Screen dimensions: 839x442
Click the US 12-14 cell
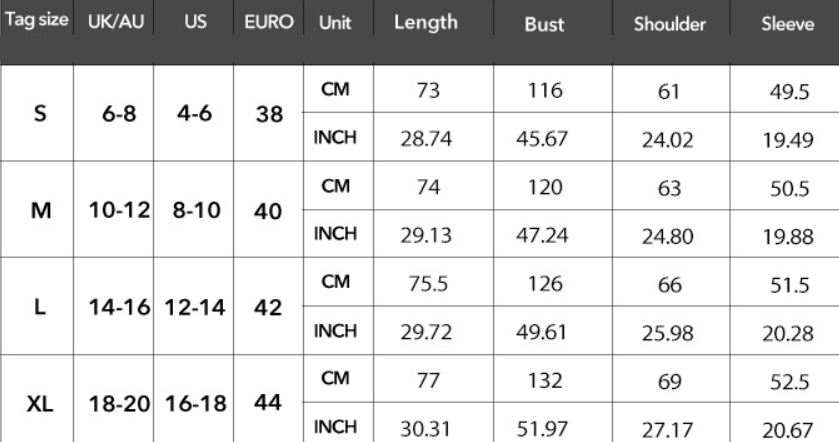[x=195, y=308]
